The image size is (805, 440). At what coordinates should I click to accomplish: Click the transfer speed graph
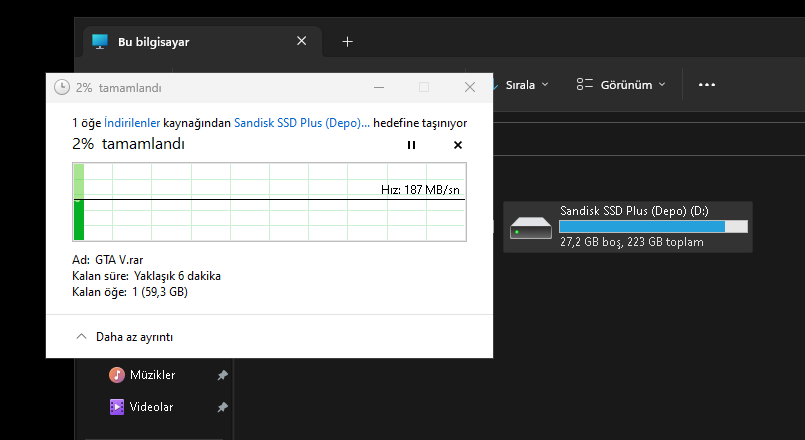point(270,202)
